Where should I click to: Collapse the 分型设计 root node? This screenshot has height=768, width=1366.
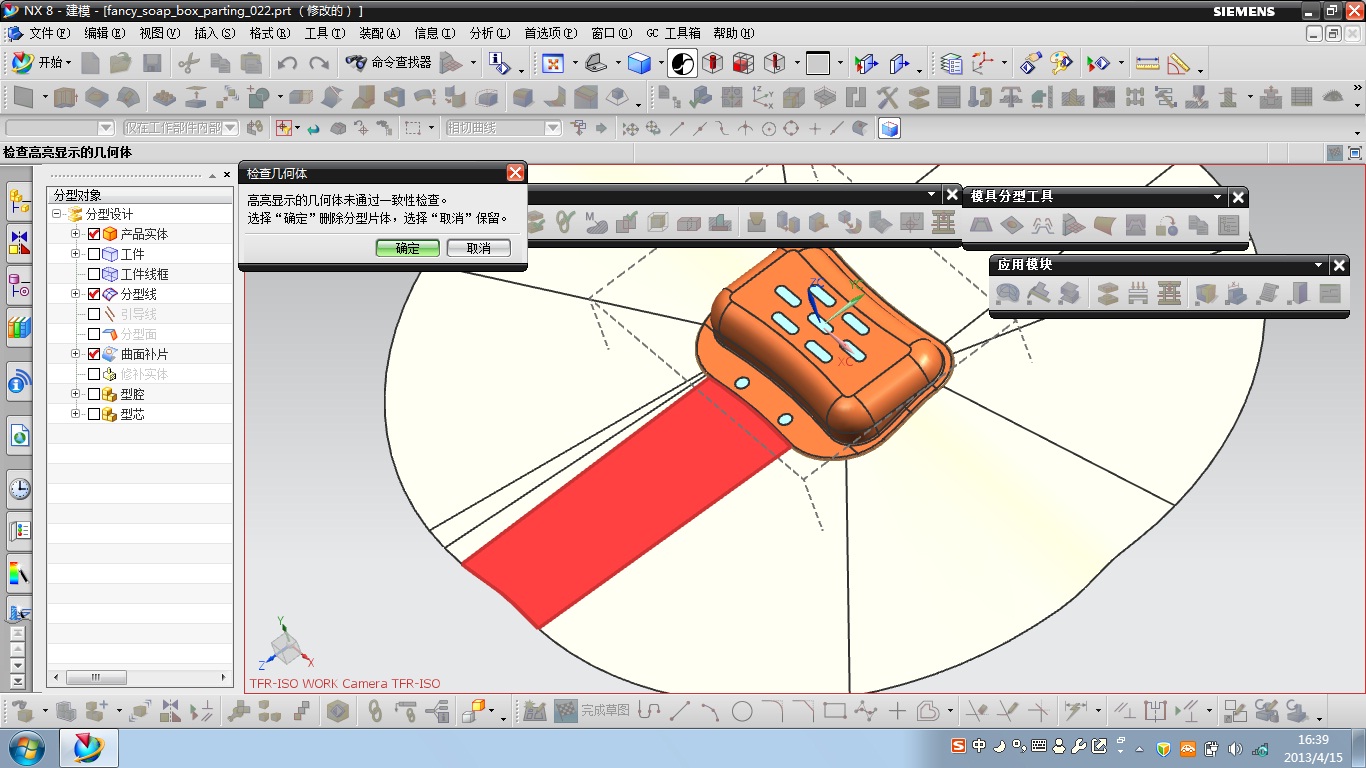[x=57, y=214]
